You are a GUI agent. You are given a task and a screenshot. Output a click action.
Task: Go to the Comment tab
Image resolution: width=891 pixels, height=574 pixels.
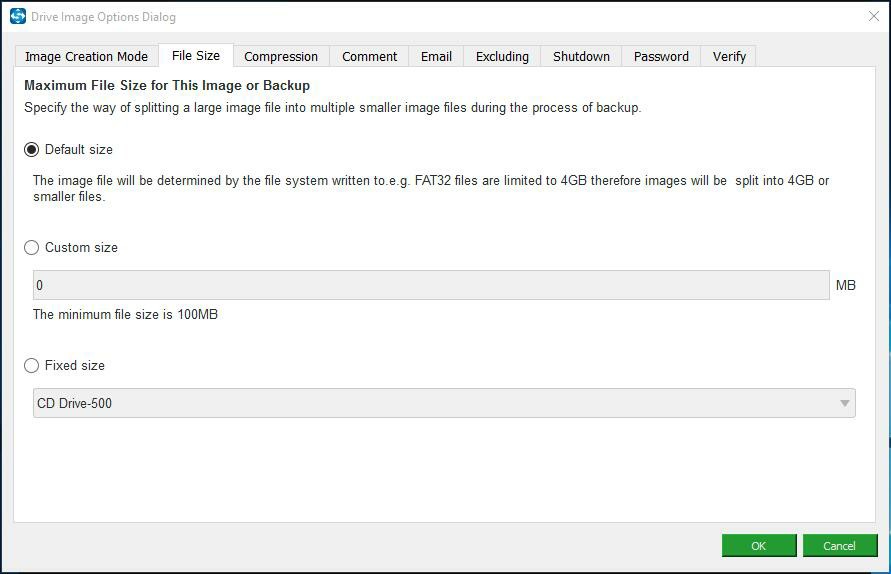tap(369, 56)
